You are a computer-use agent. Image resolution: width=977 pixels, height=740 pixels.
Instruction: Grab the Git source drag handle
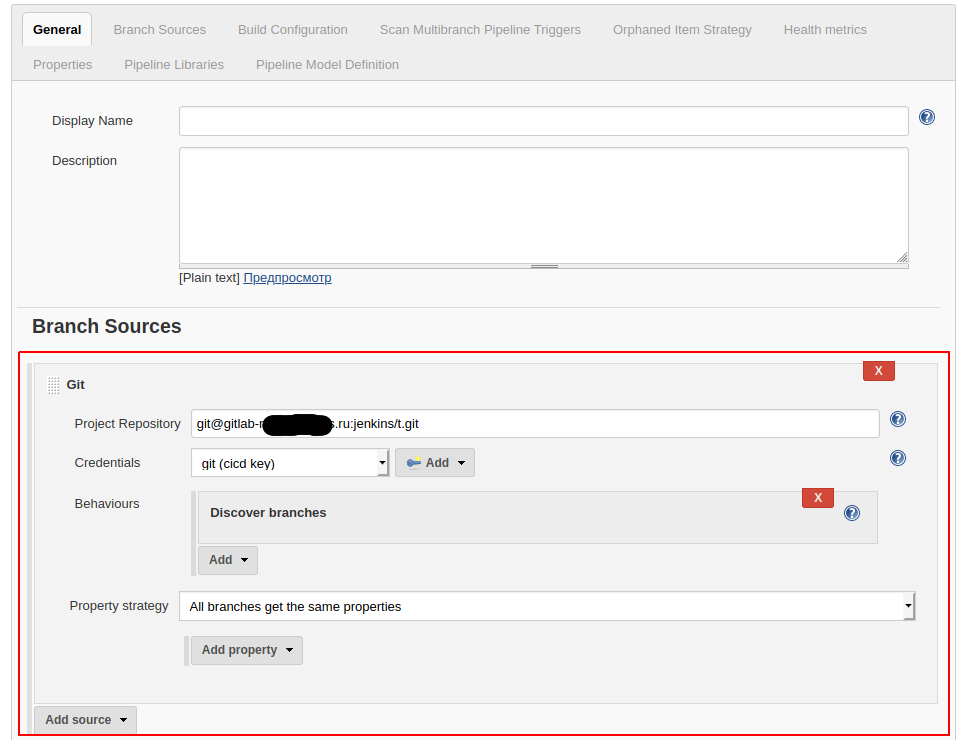click(54, 385)
